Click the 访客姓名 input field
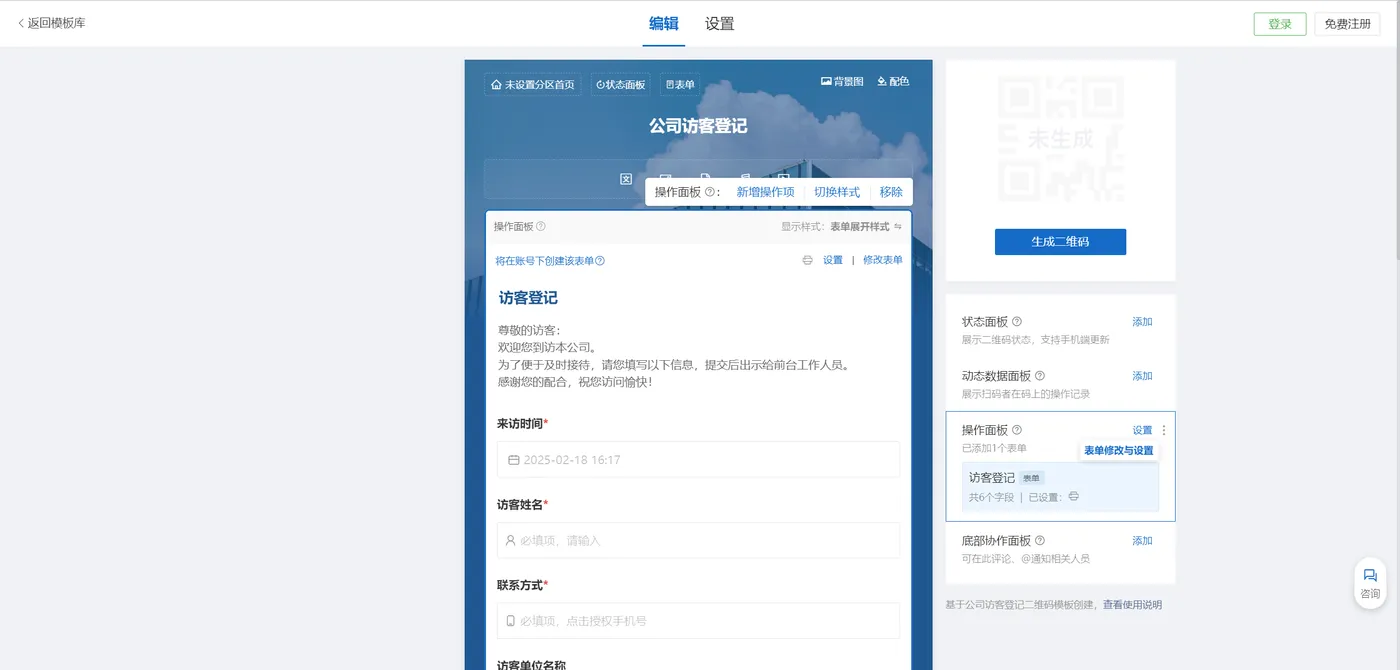 (698, 540)
